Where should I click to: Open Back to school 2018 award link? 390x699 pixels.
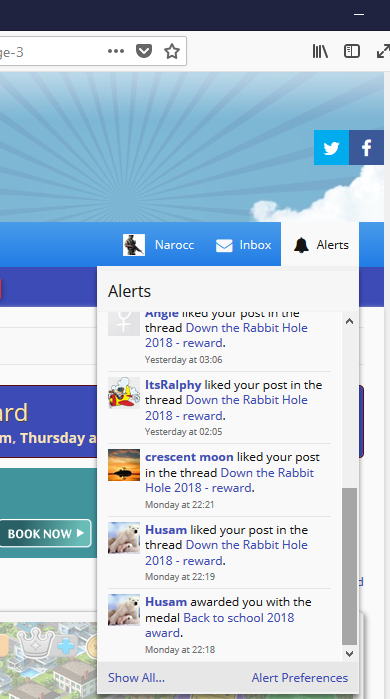click(x=219, y=625)
